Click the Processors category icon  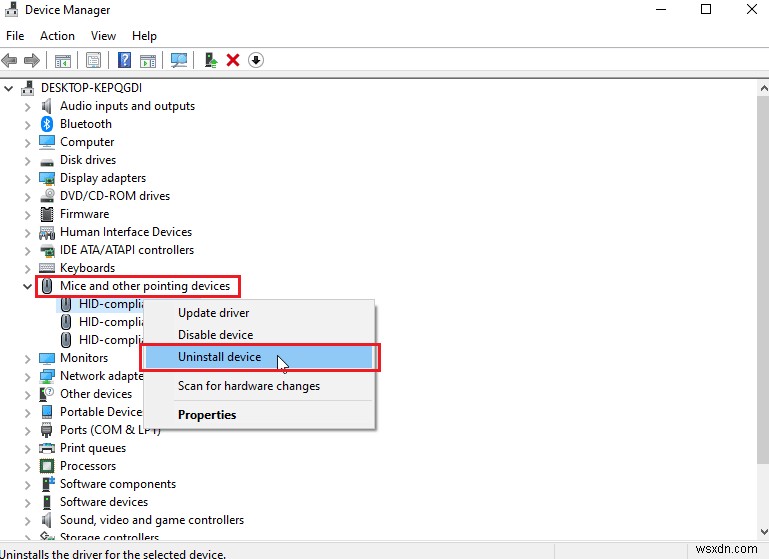point(47,466)
